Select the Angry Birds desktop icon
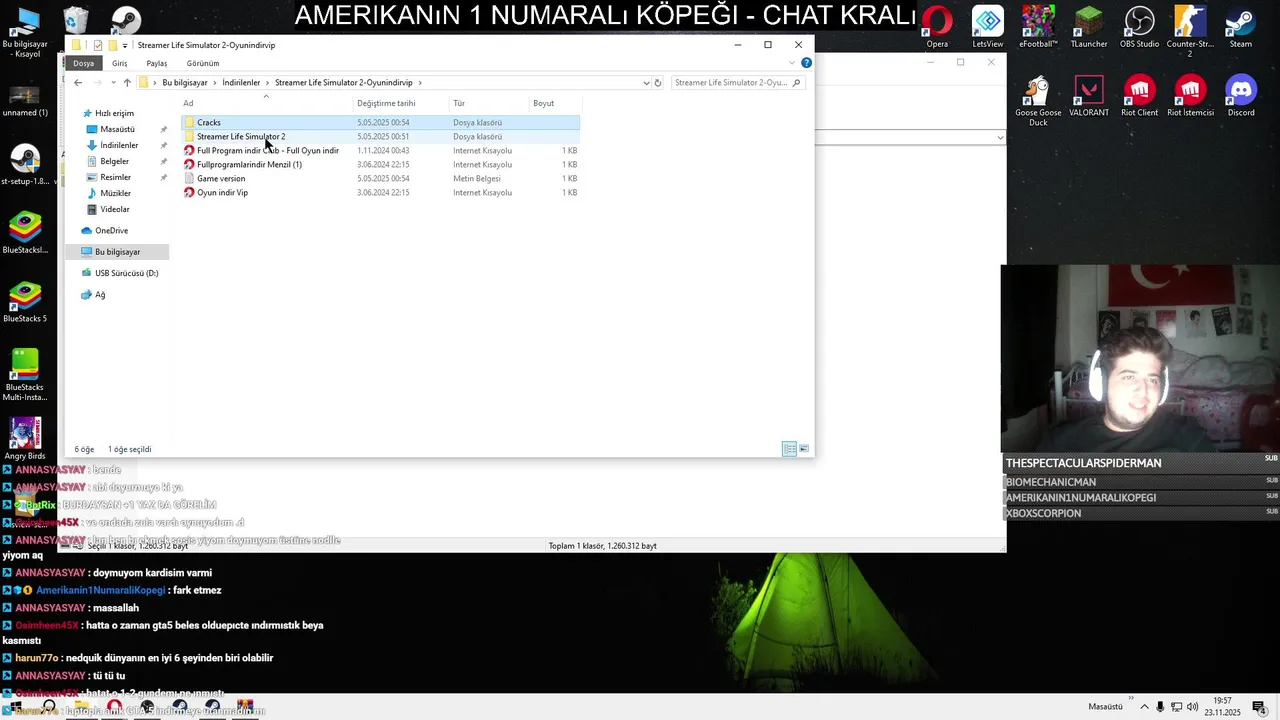The height and width of the screenshot is (720, 1280). tap(25, 438)
